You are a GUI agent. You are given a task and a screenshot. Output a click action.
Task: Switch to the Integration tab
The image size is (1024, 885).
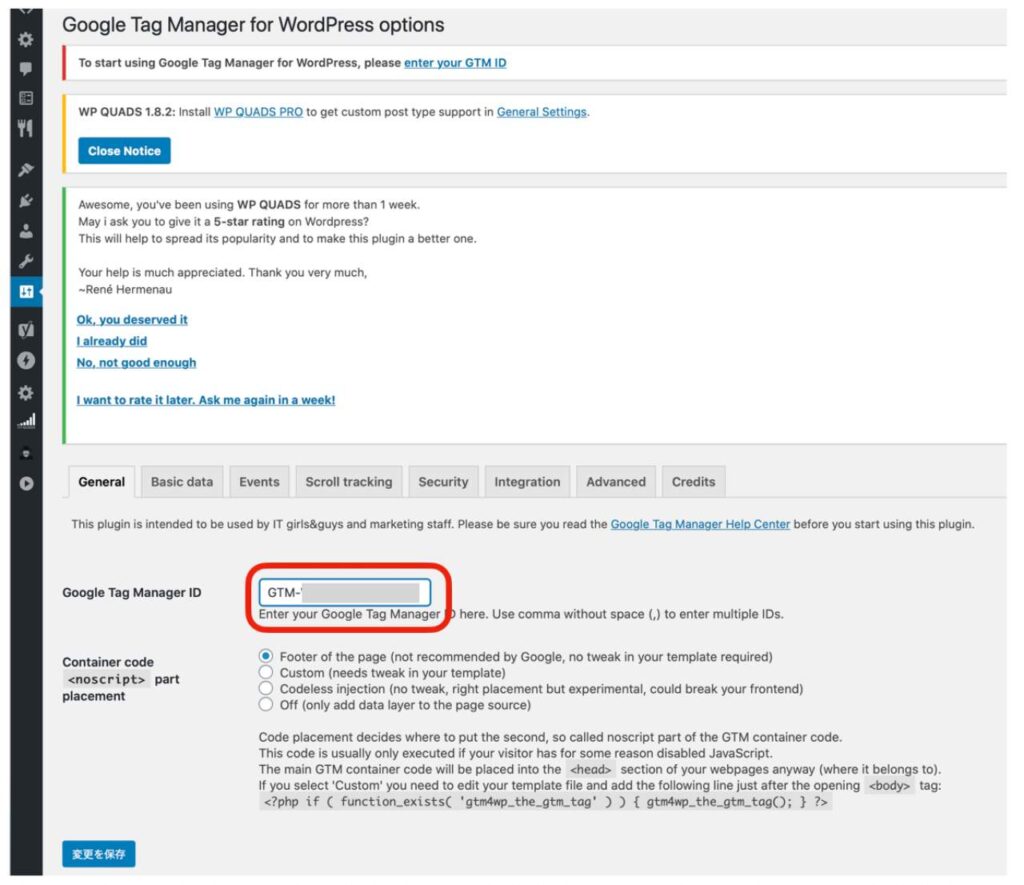527,482
